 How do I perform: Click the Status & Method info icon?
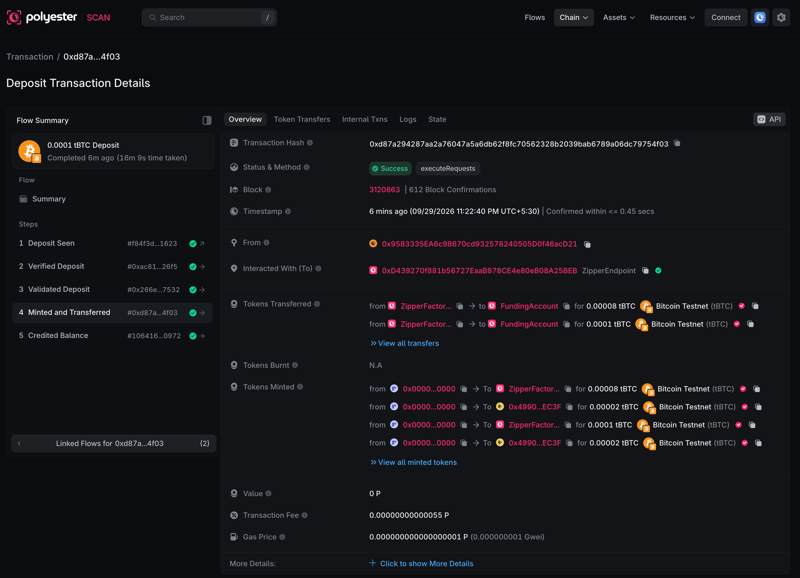(x=307, y=167)
